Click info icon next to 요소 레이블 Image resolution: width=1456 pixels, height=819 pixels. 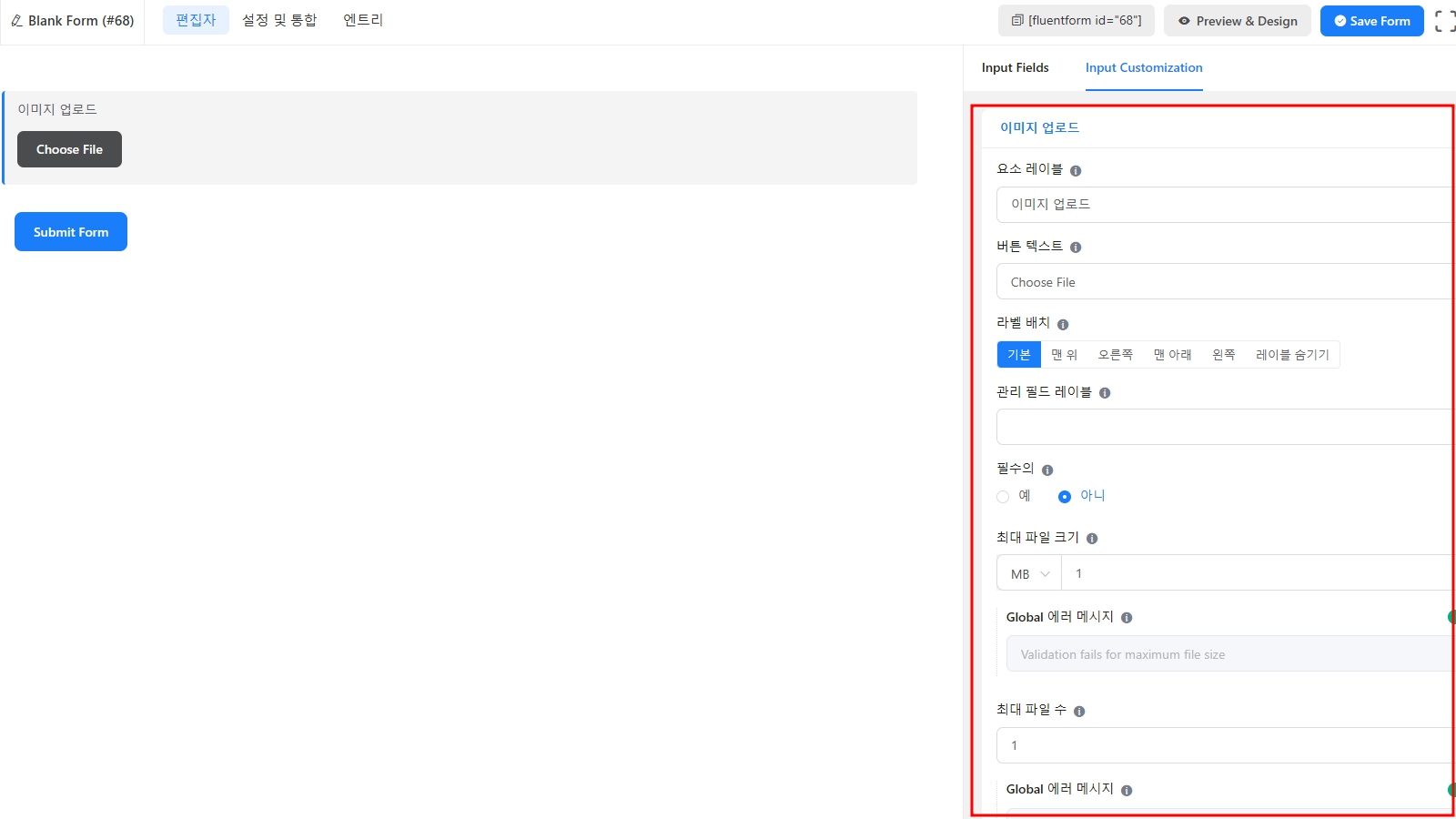(1076, 171)
